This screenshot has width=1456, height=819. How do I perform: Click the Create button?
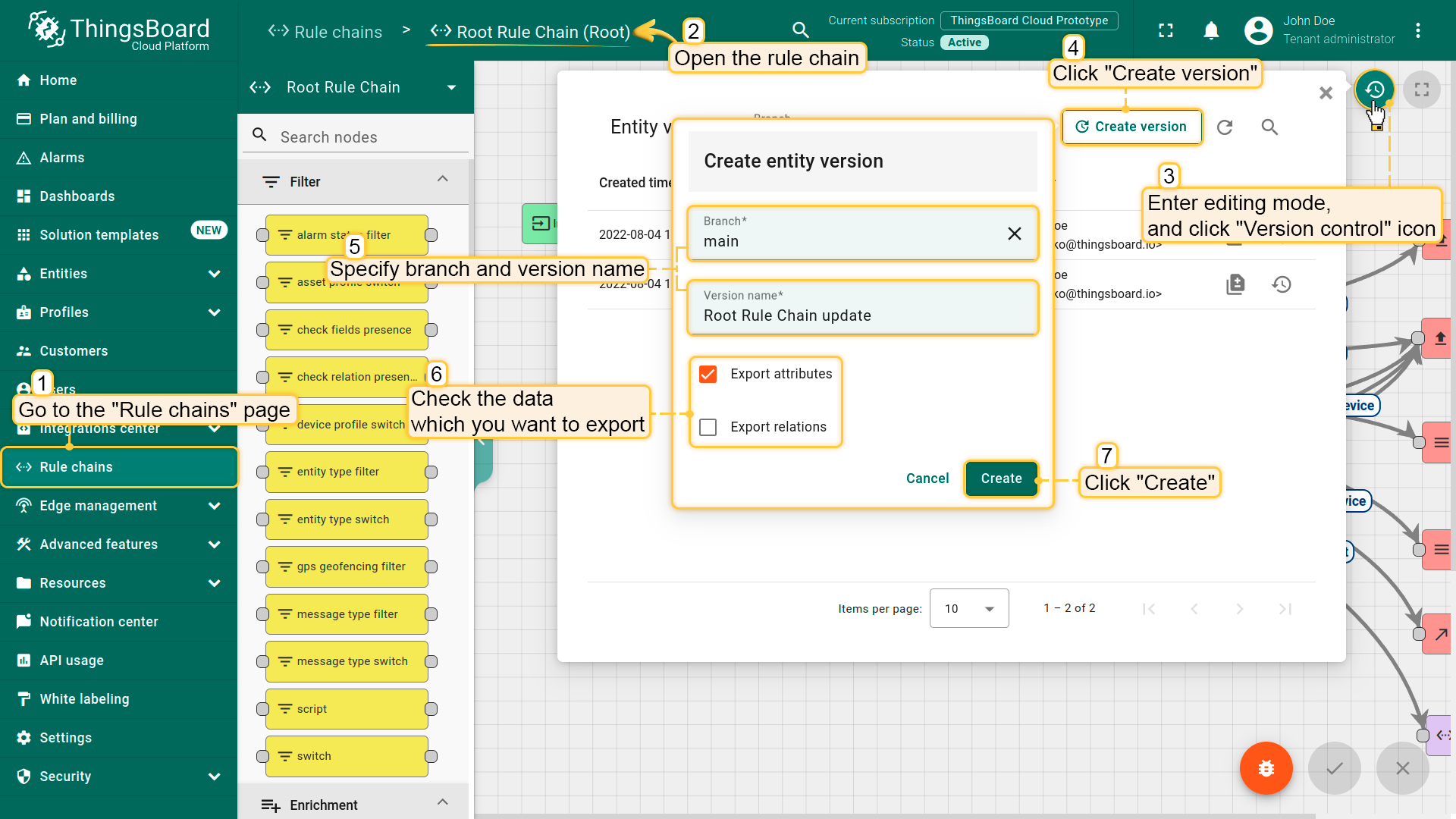click(x=1001, y=479)
